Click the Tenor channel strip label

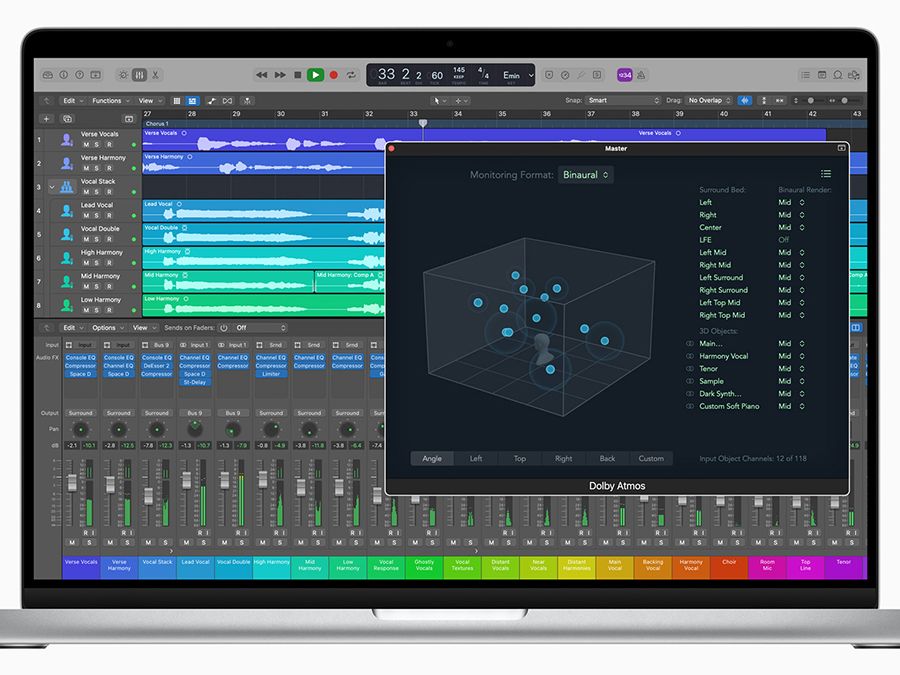(843, 567)
